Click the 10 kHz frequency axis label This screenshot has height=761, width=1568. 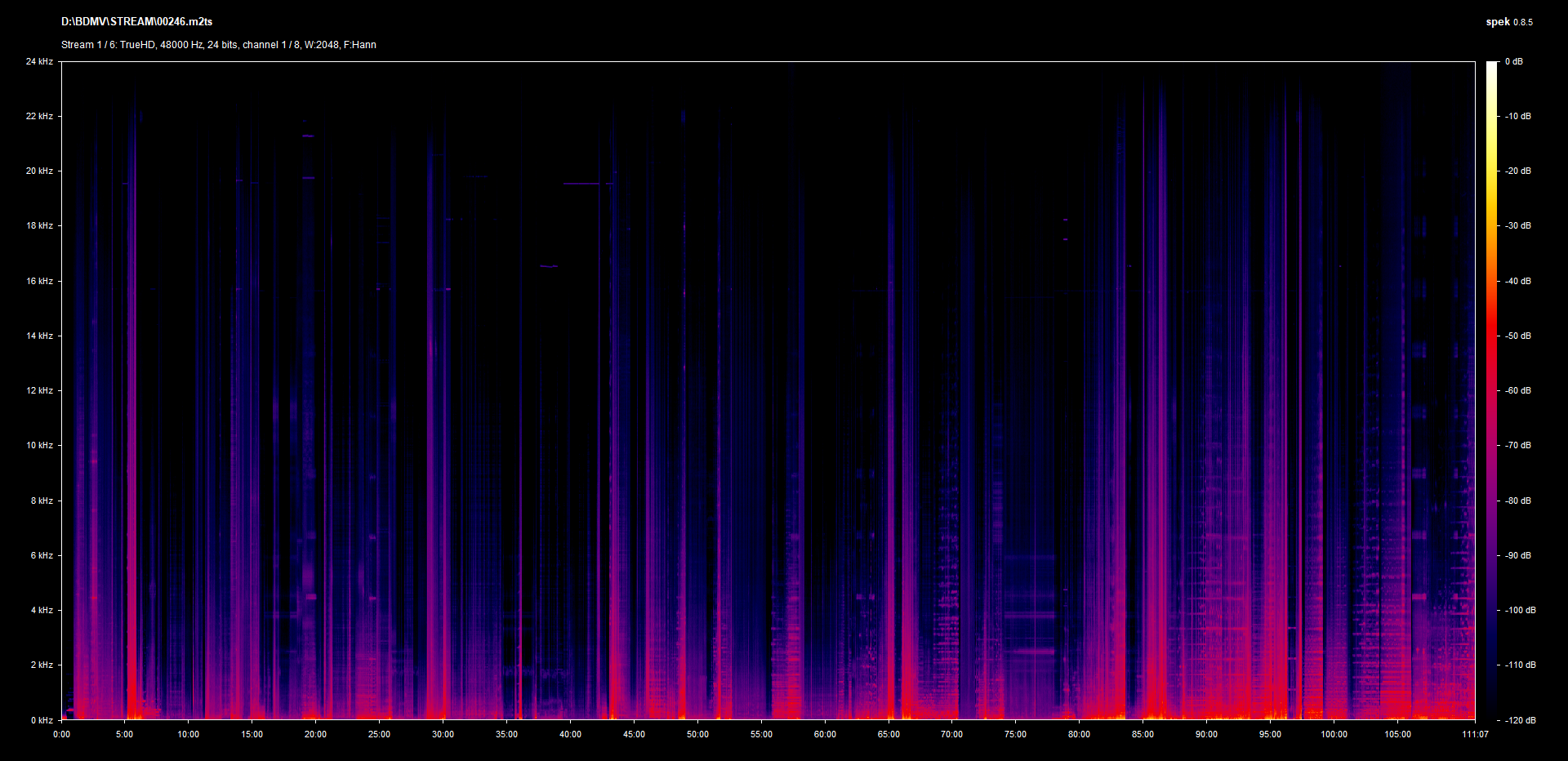[x=39, y=445]
